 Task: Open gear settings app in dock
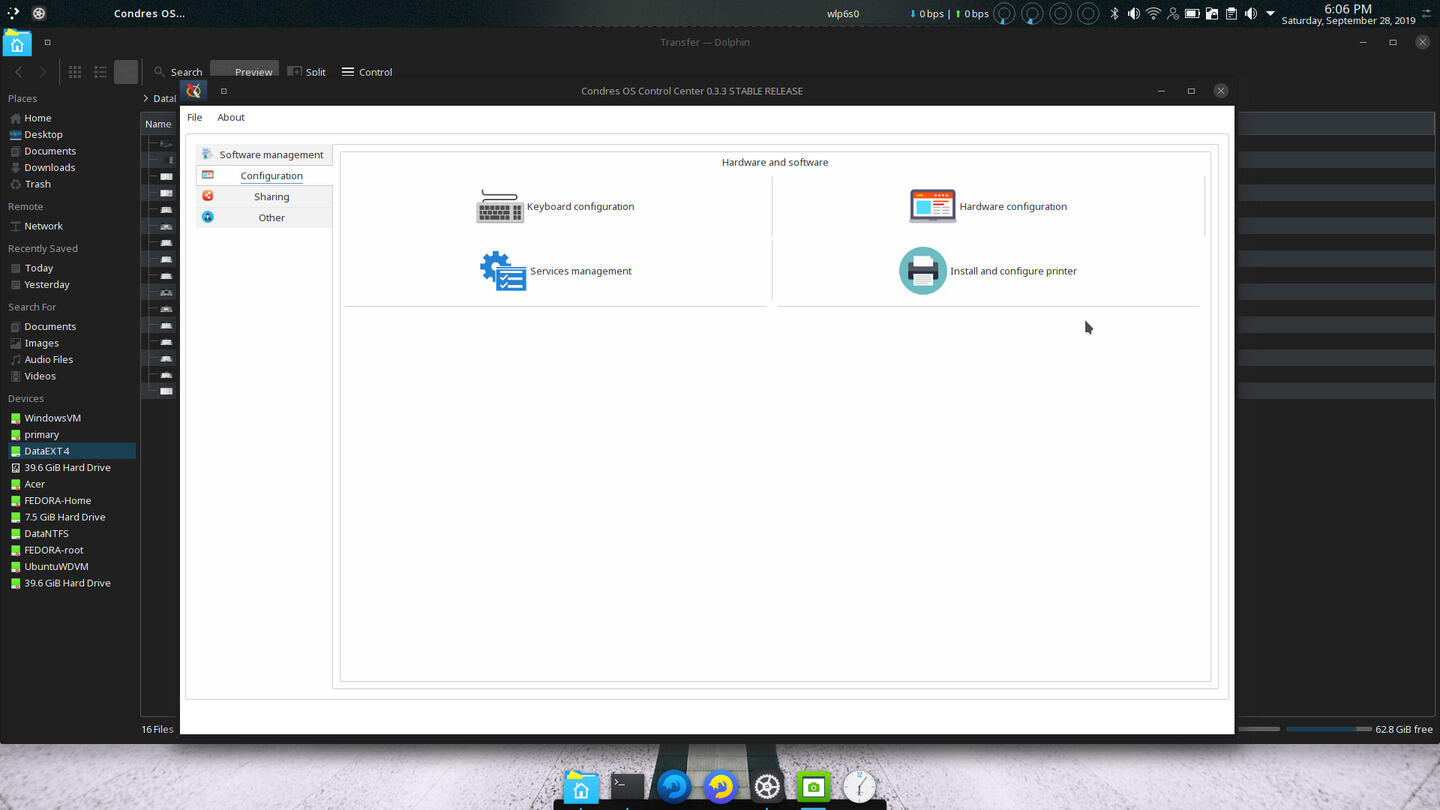[x=767, y=787]
